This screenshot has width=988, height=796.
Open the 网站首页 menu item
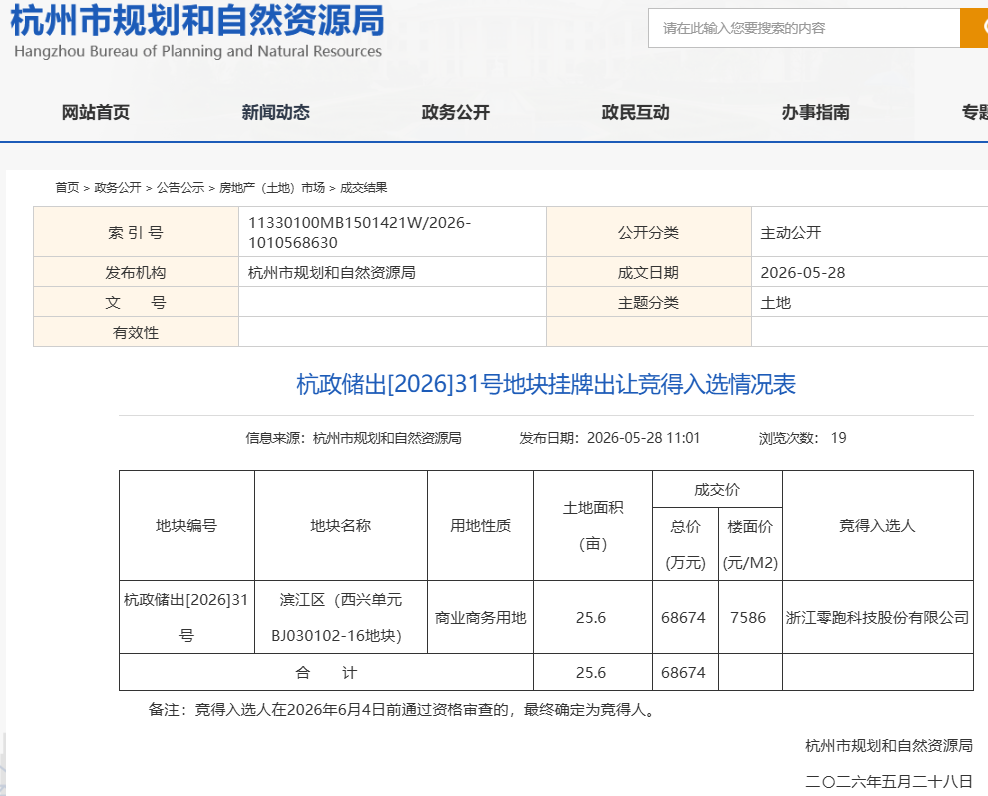[x=96, y=112]
